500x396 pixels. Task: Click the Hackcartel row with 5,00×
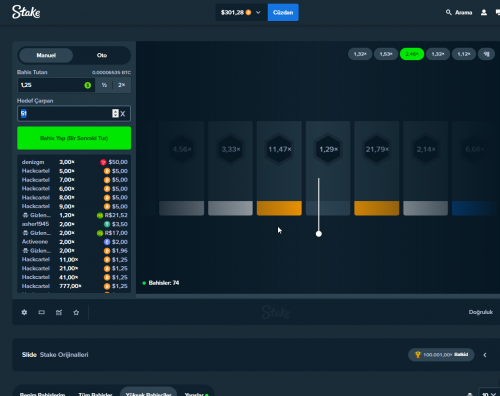click(74, 171)
